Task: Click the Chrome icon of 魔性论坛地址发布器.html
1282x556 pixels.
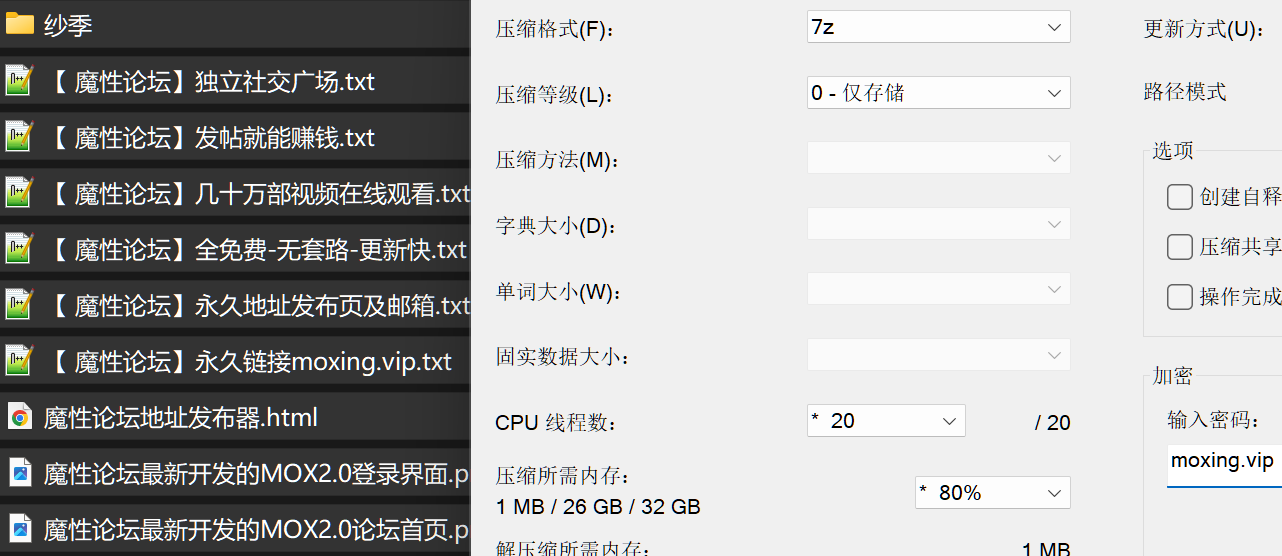Action: [19, 416]
